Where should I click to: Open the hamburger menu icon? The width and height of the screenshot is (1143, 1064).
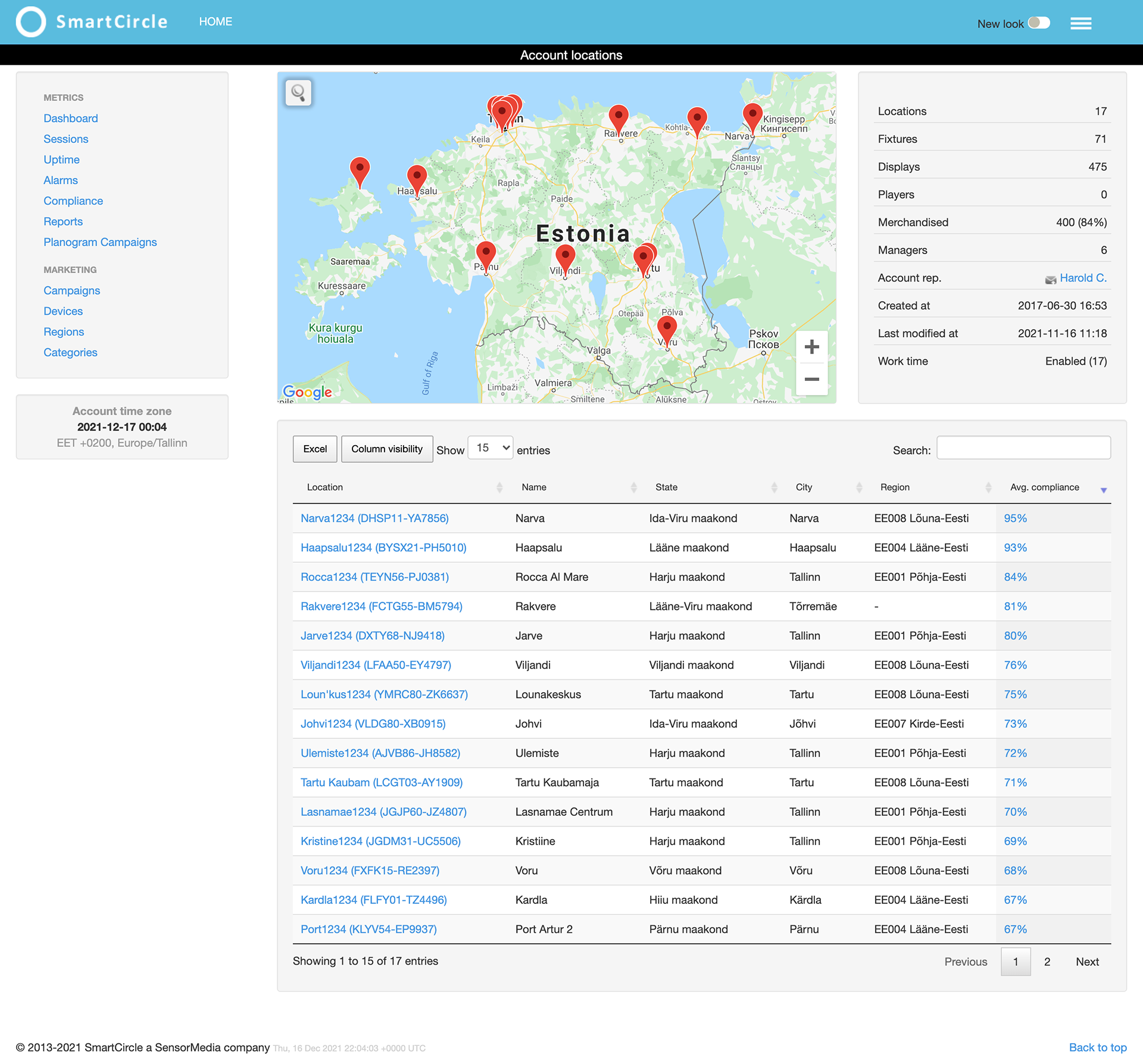coord(1080,23)
